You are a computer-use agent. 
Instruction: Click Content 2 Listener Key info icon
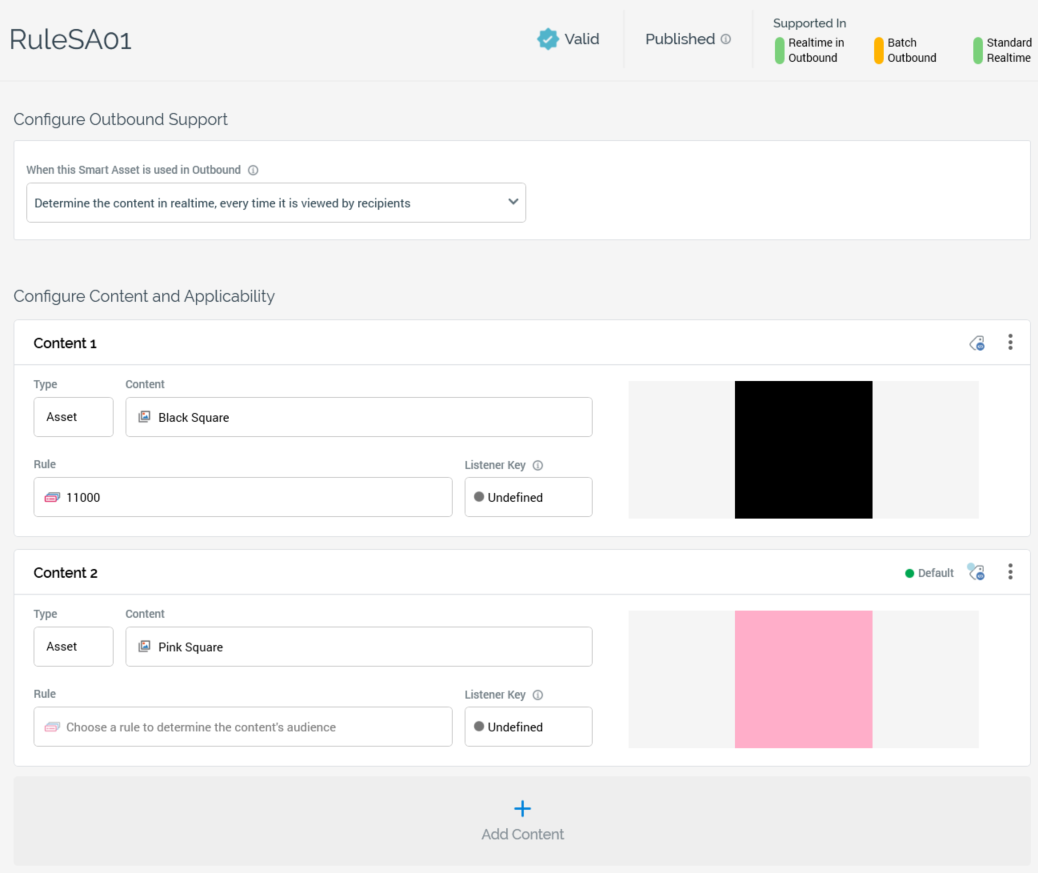538,695
